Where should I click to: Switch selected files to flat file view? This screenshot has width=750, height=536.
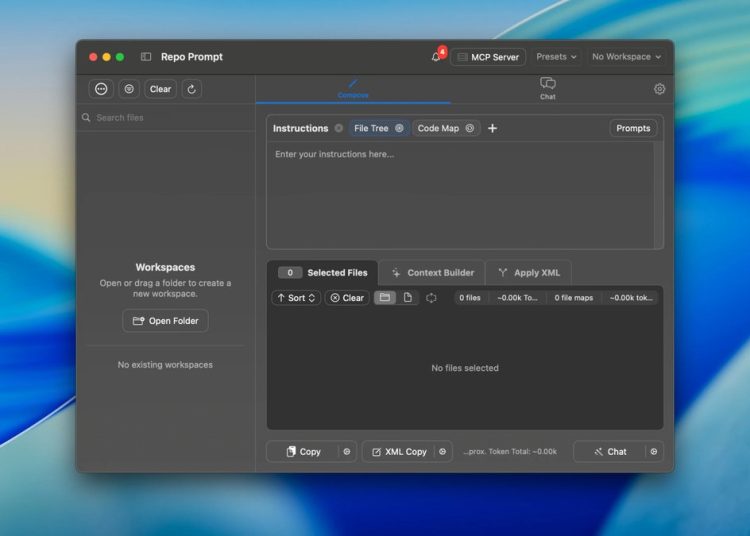point(407,298)
